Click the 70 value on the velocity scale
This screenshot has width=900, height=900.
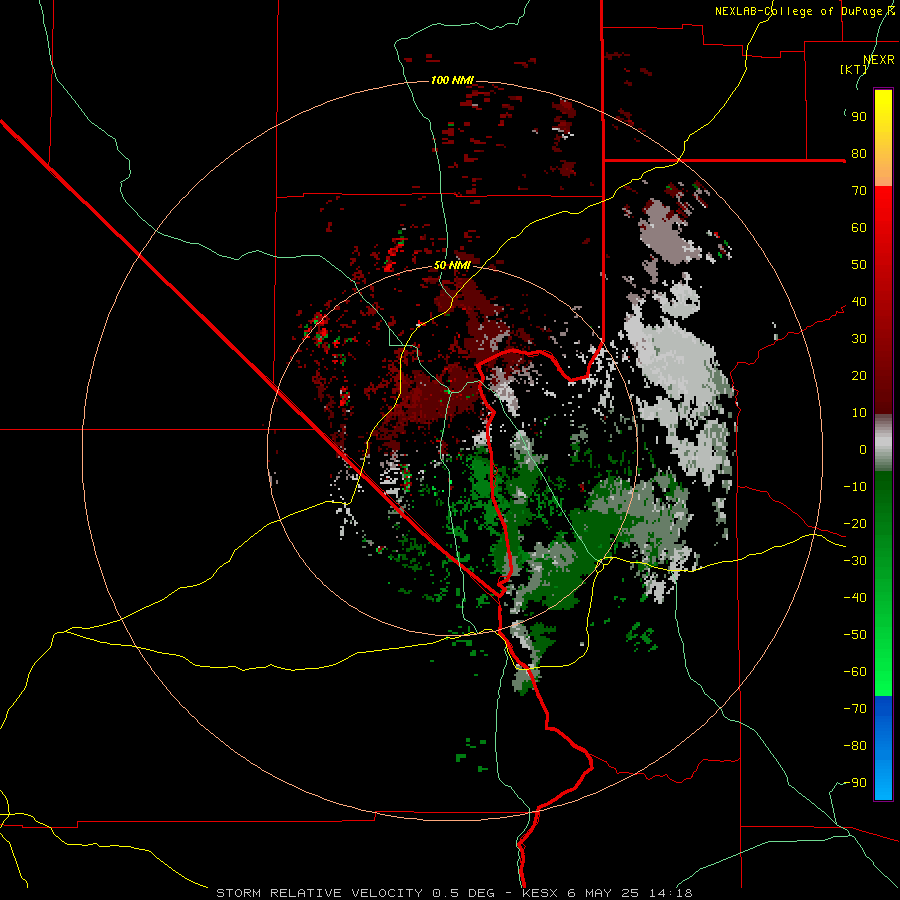coord(859,191)
